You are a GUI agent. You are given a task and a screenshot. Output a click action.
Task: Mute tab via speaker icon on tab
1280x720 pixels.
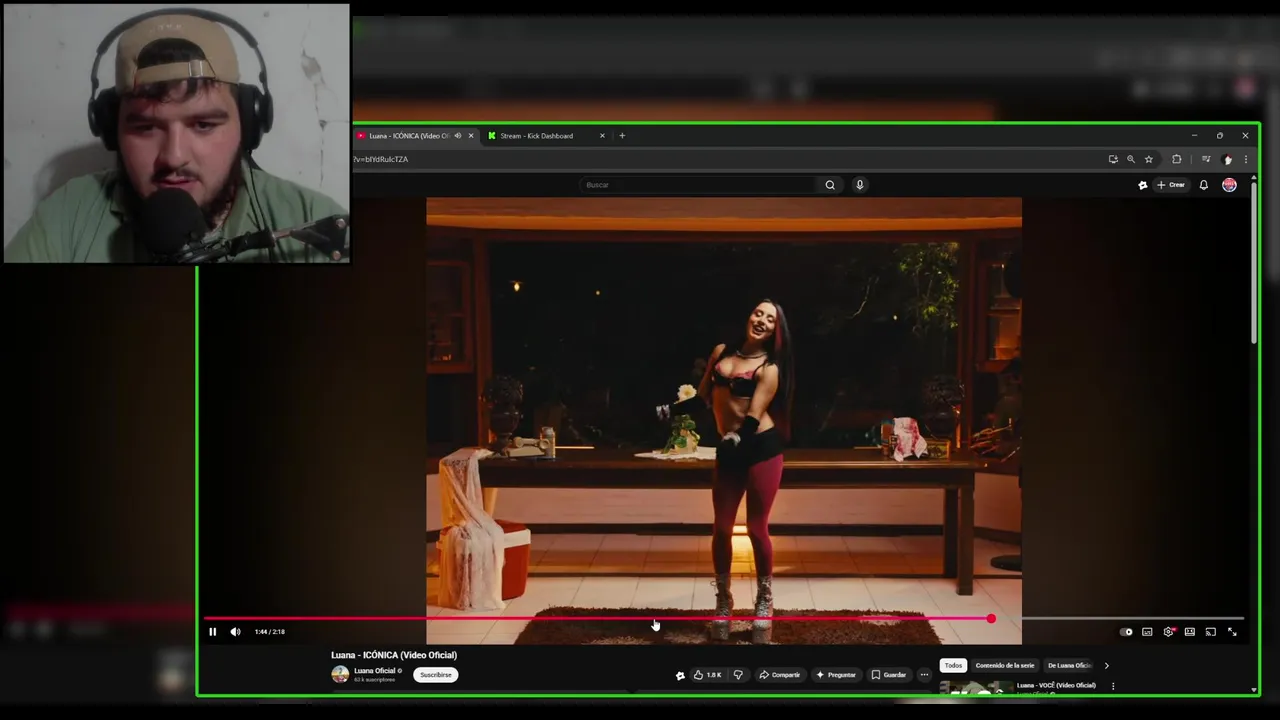458,136
